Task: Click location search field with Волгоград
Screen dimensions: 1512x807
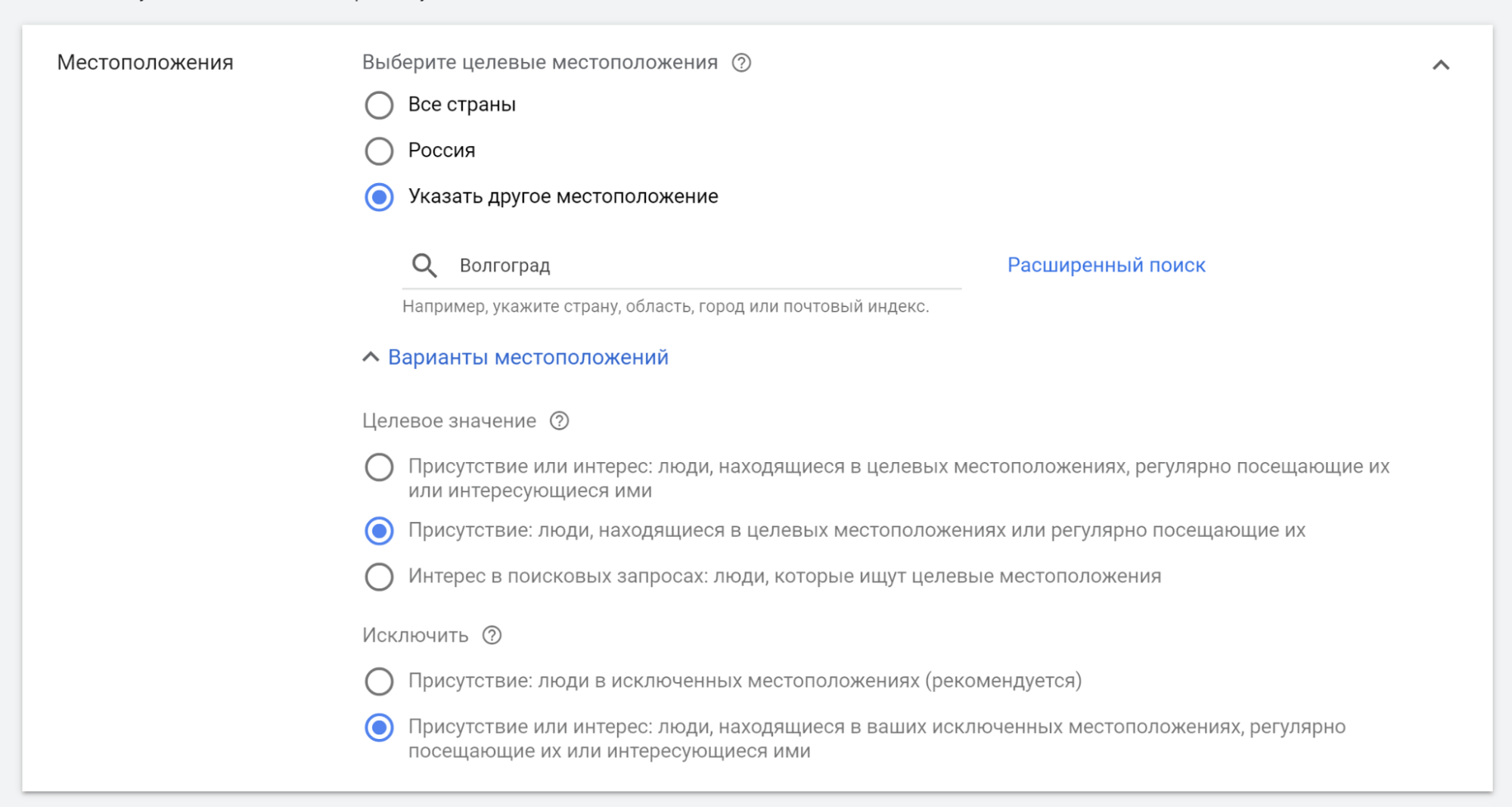Action: 681,265
